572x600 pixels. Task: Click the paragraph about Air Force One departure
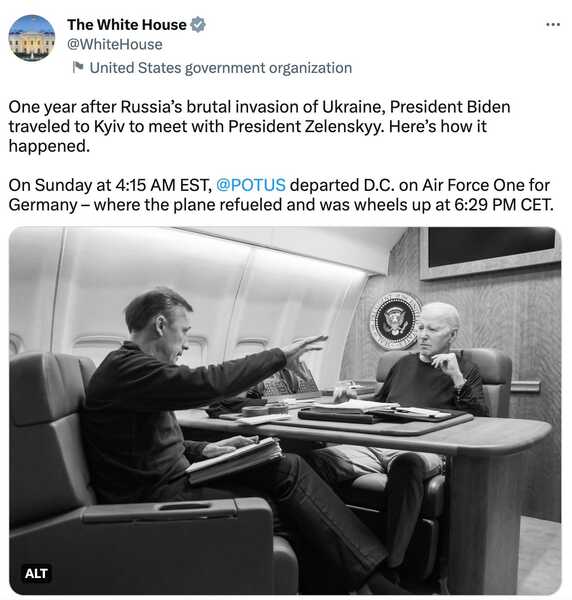[x=281, y=195]
